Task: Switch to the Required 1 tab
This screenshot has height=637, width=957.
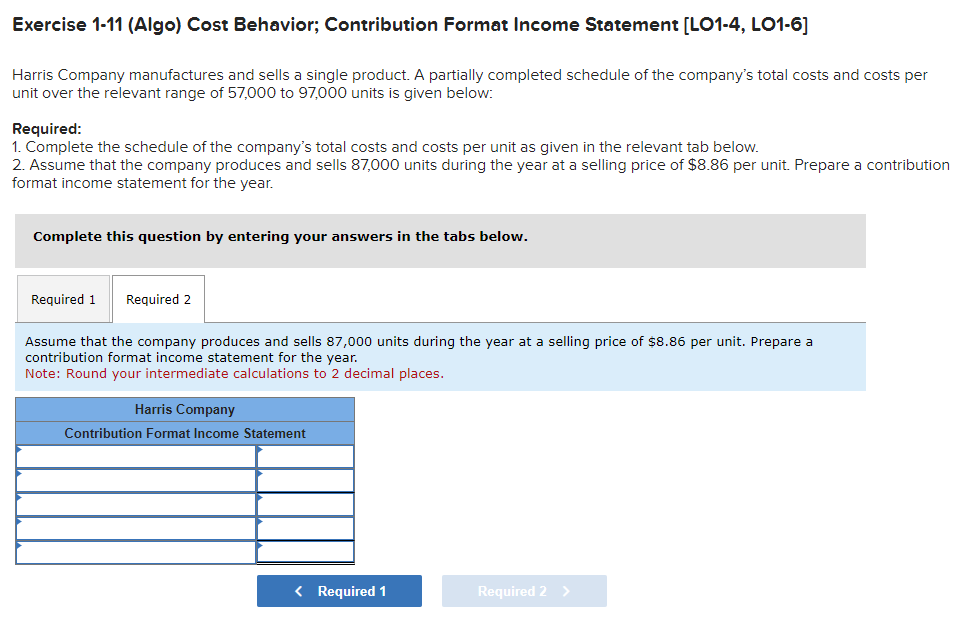Action: click(63, 299)
